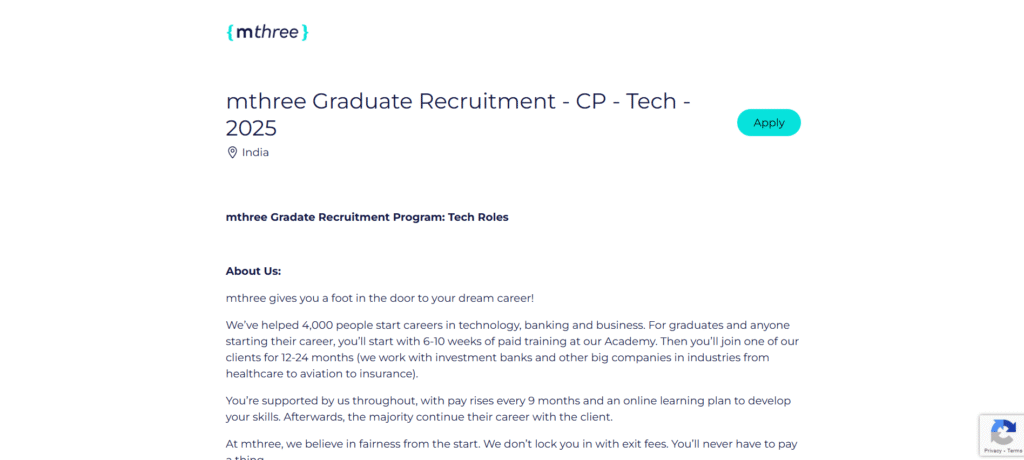Click the mthree logo in the header
This screenshot has height=460, width=1024.
tap(267, 32)
